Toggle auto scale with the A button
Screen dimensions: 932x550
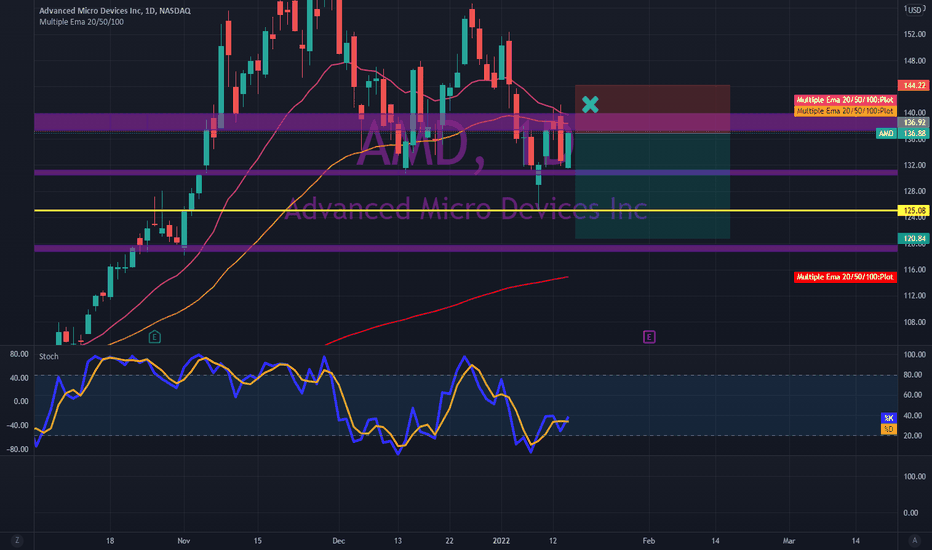(914, 540)
